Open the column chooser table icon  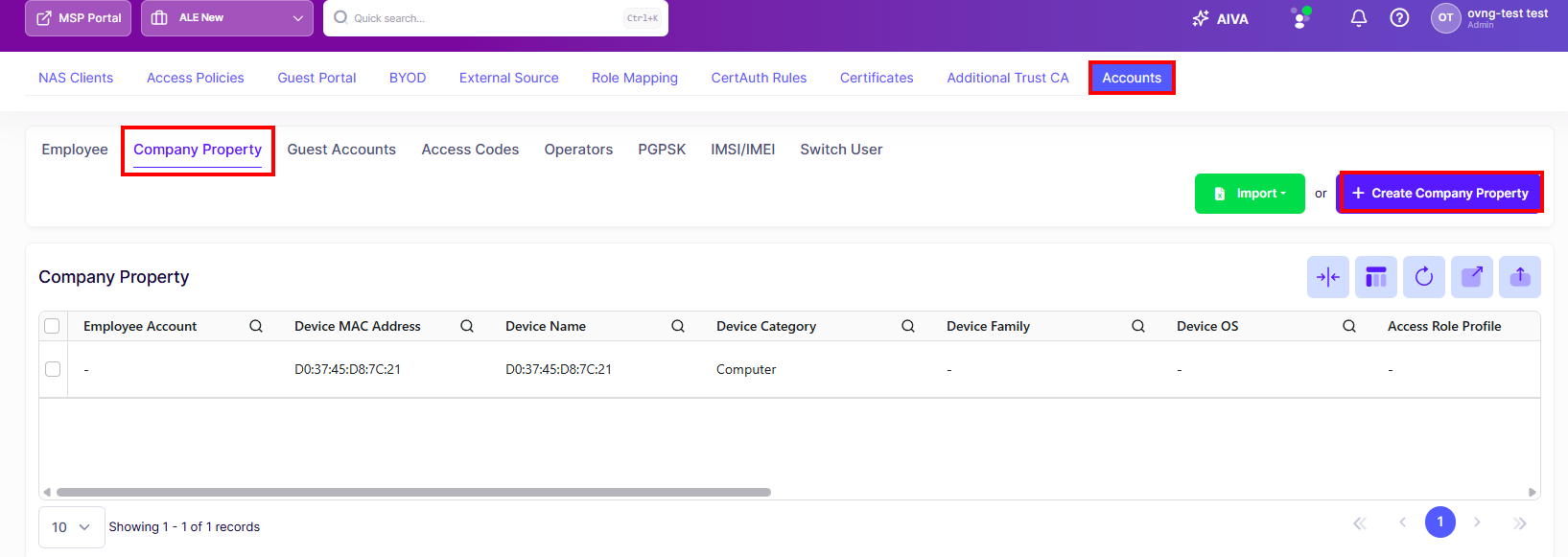pyautogui.click(x=1376, y=277)
